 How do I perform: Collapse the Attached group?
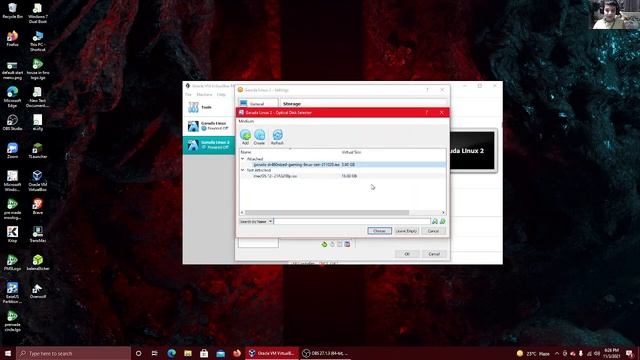242,159
